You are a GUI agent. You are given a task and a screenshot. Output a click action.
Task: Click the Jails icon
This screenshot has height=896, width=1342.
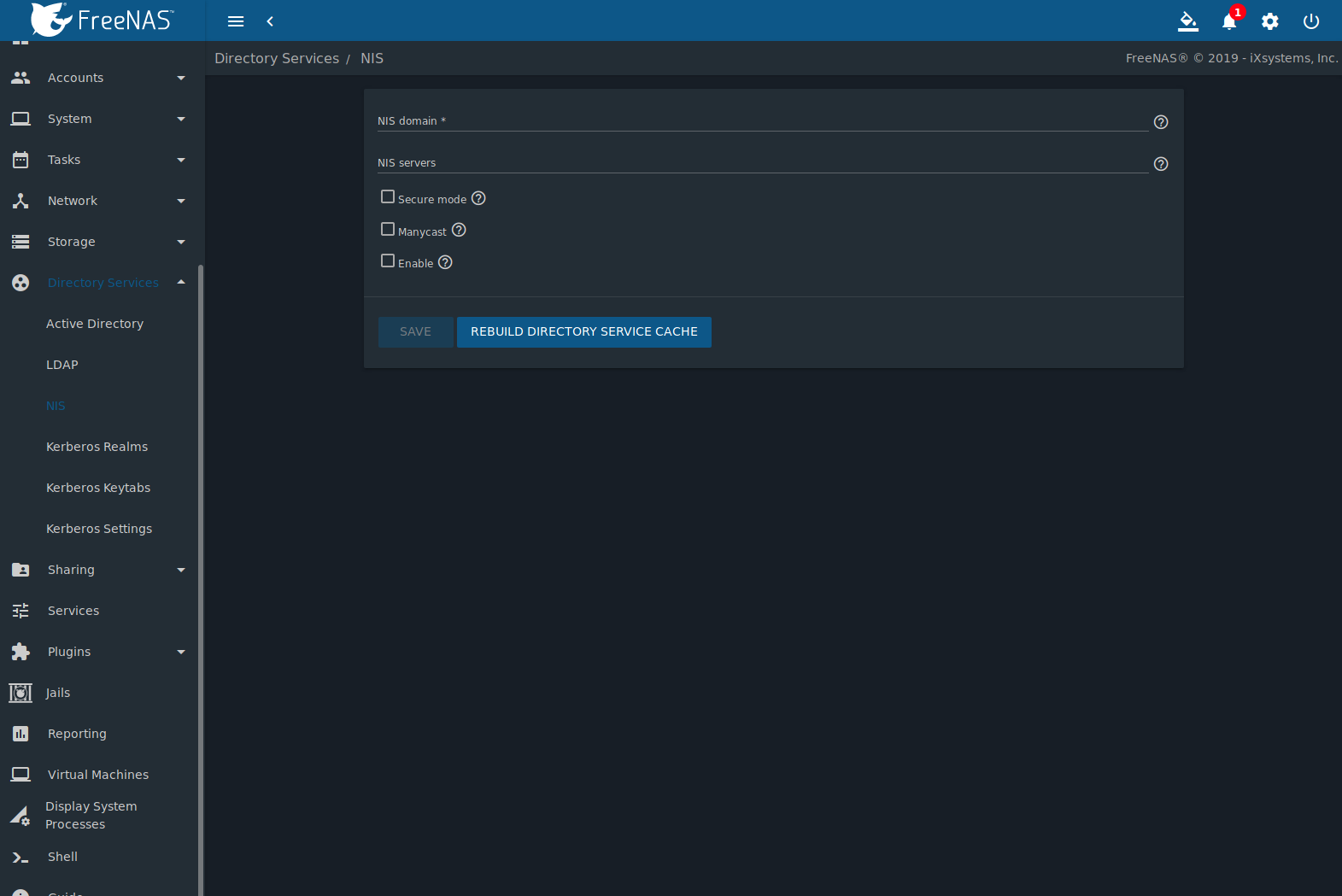[21, 693]
